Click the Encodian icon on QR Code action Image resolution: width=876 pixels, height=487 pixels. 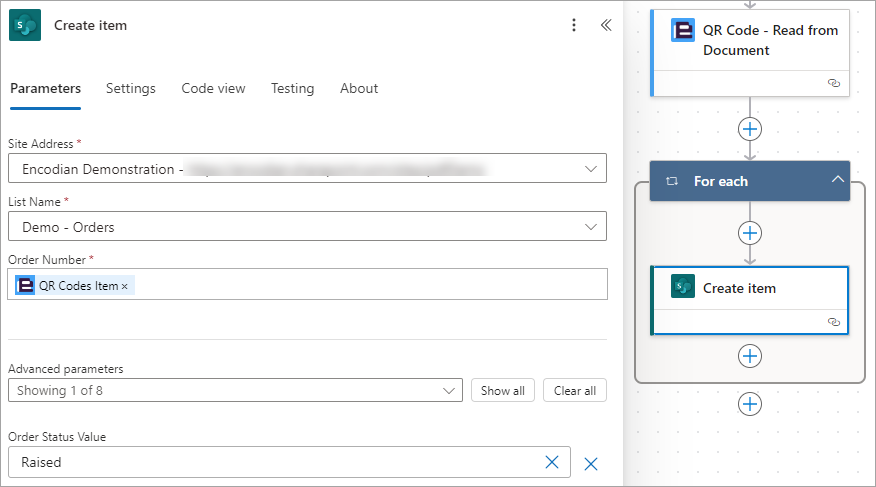click(x=683, y=31)
